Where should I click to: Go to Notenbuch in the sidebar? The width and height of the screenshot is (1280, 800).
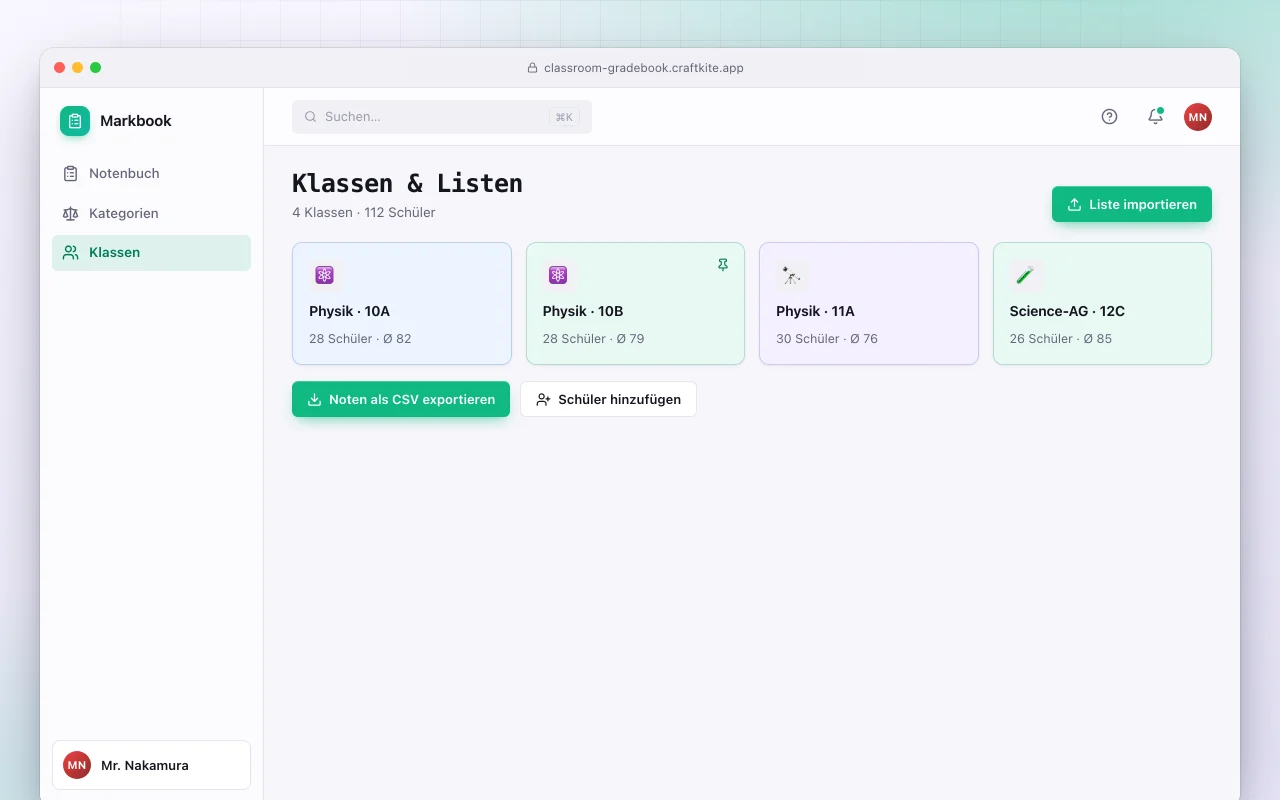151,173
